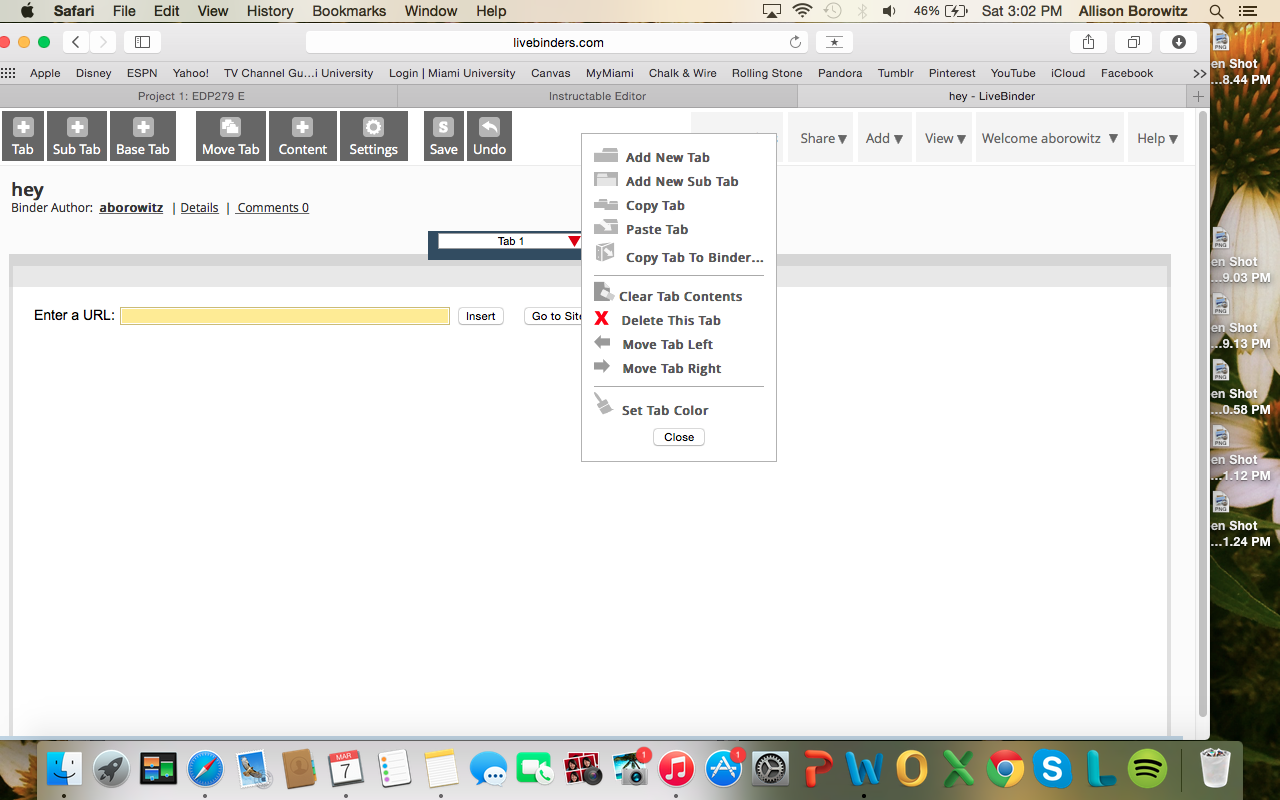Select Set Tab Color
The width and height of the screenshot is (1280, 800).
664,410
